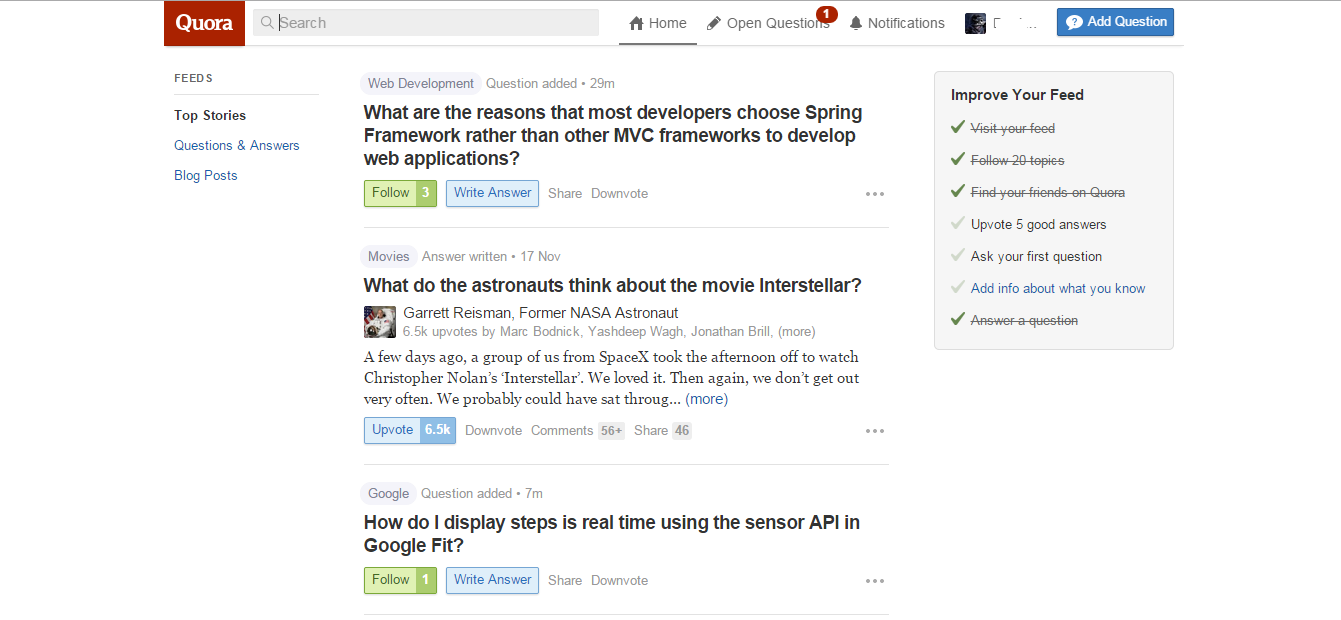1341x620 pixels.
Task: Click the Quora logo
Action: [x=204, y=23]
